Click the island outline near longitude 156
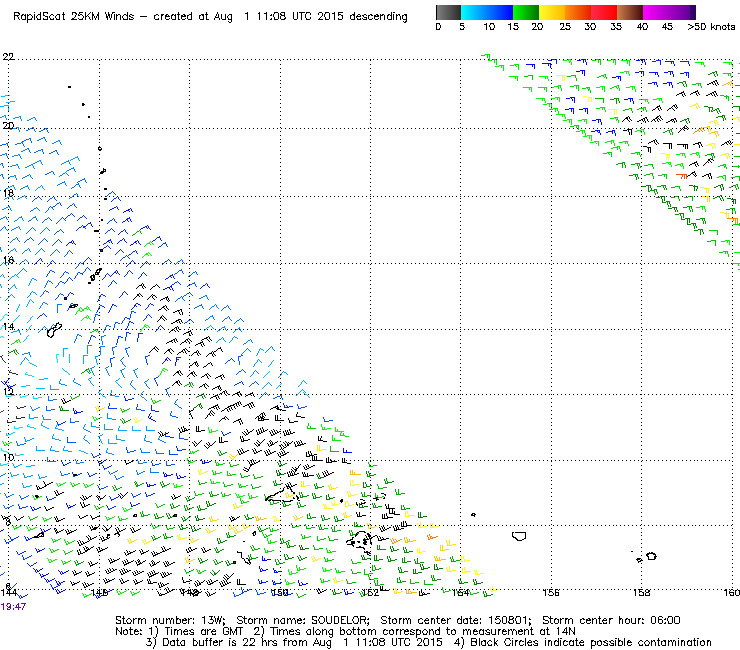This screenshot has height=650, width=740. (519, 536)
